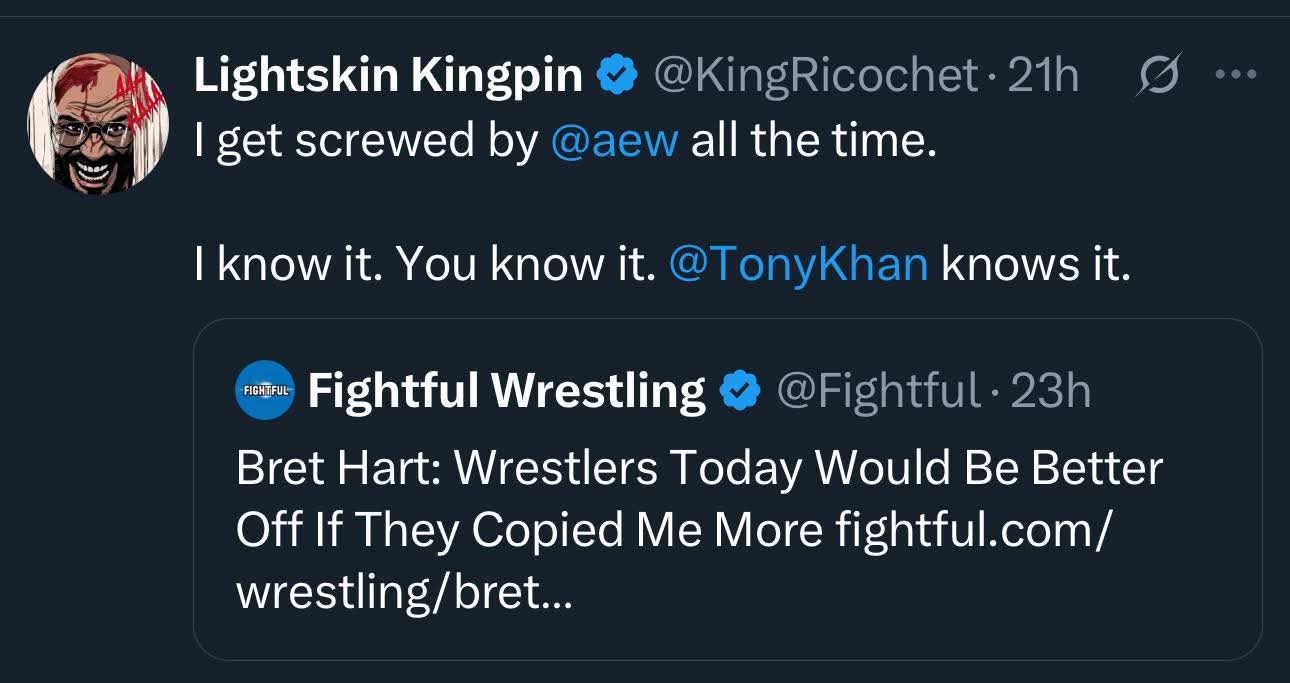Click the "knows it." text after @TonyKhan
This screenshot has height=683, width=1290.
(x=1035, y=263)
